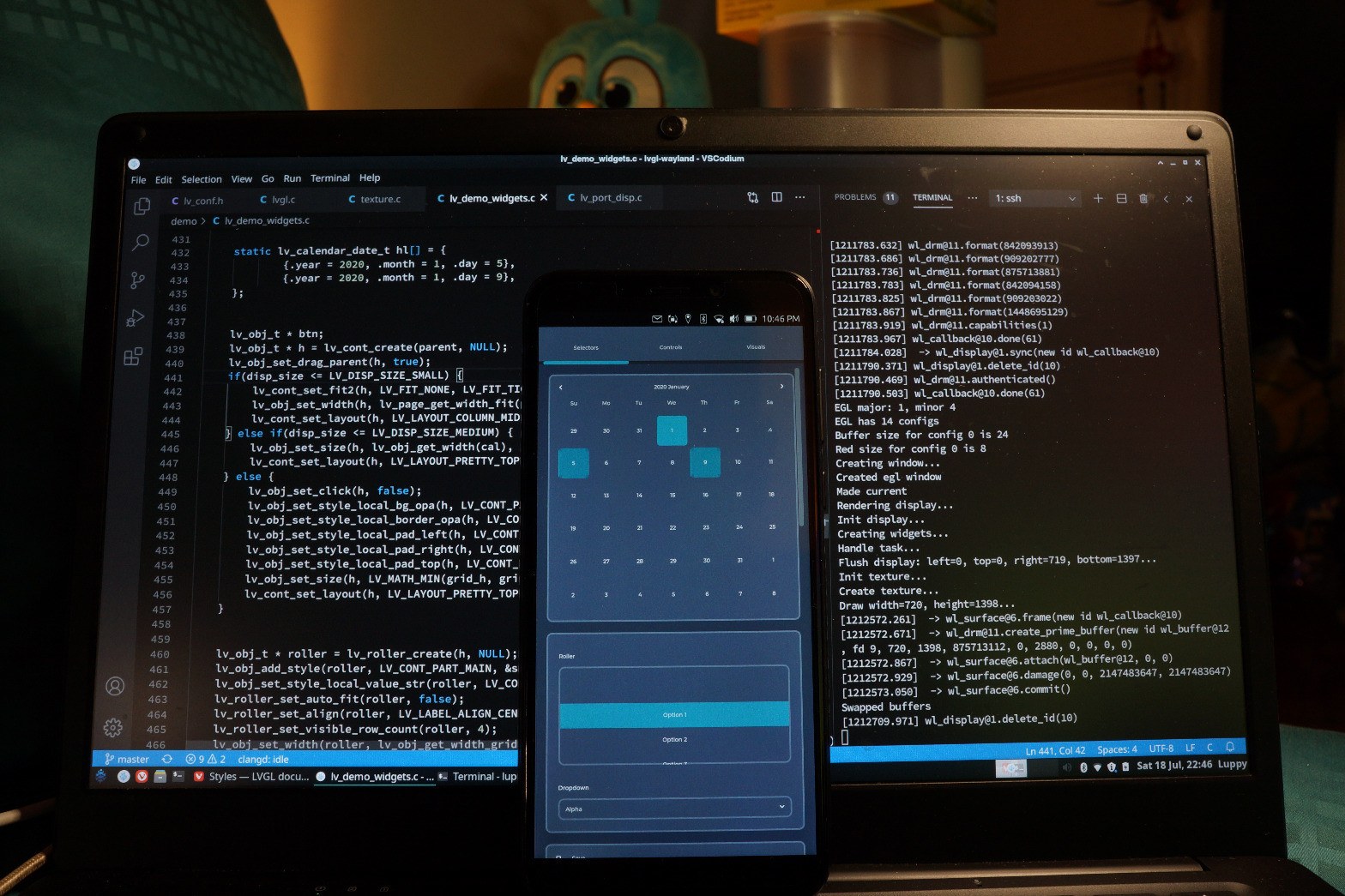Switch to the lv_port_disp.c tab

[x=610, y=198]
